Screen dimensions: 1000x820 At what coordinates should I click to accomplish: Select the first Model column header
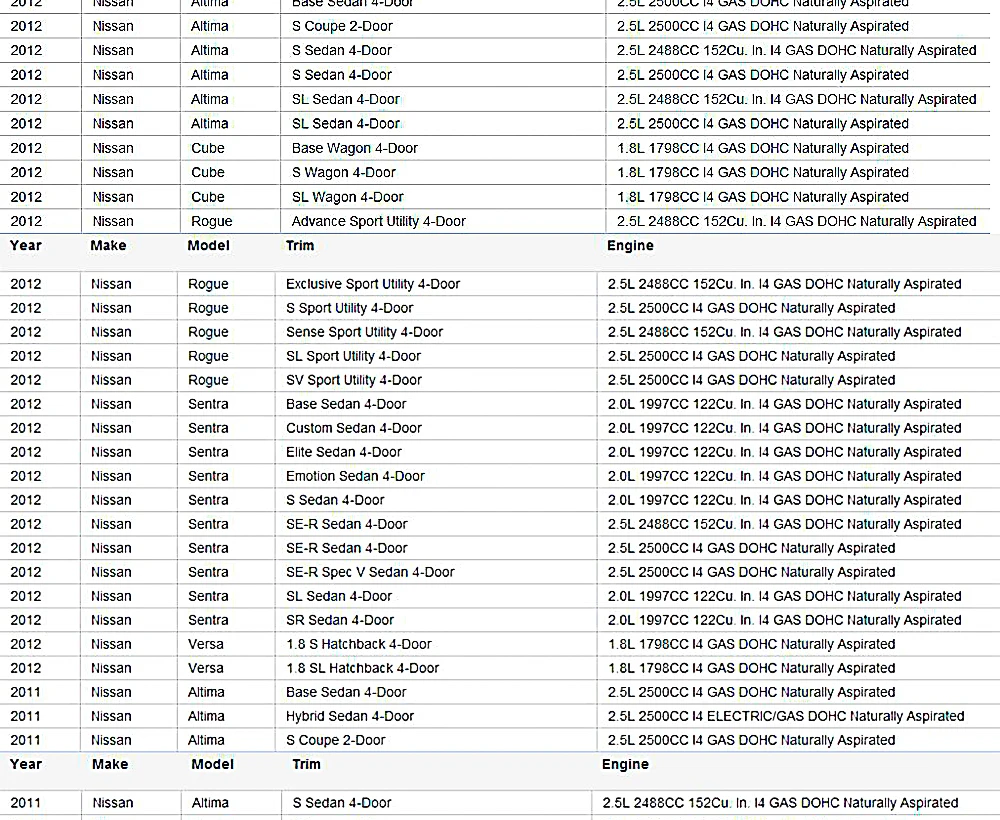pos(209,245)
